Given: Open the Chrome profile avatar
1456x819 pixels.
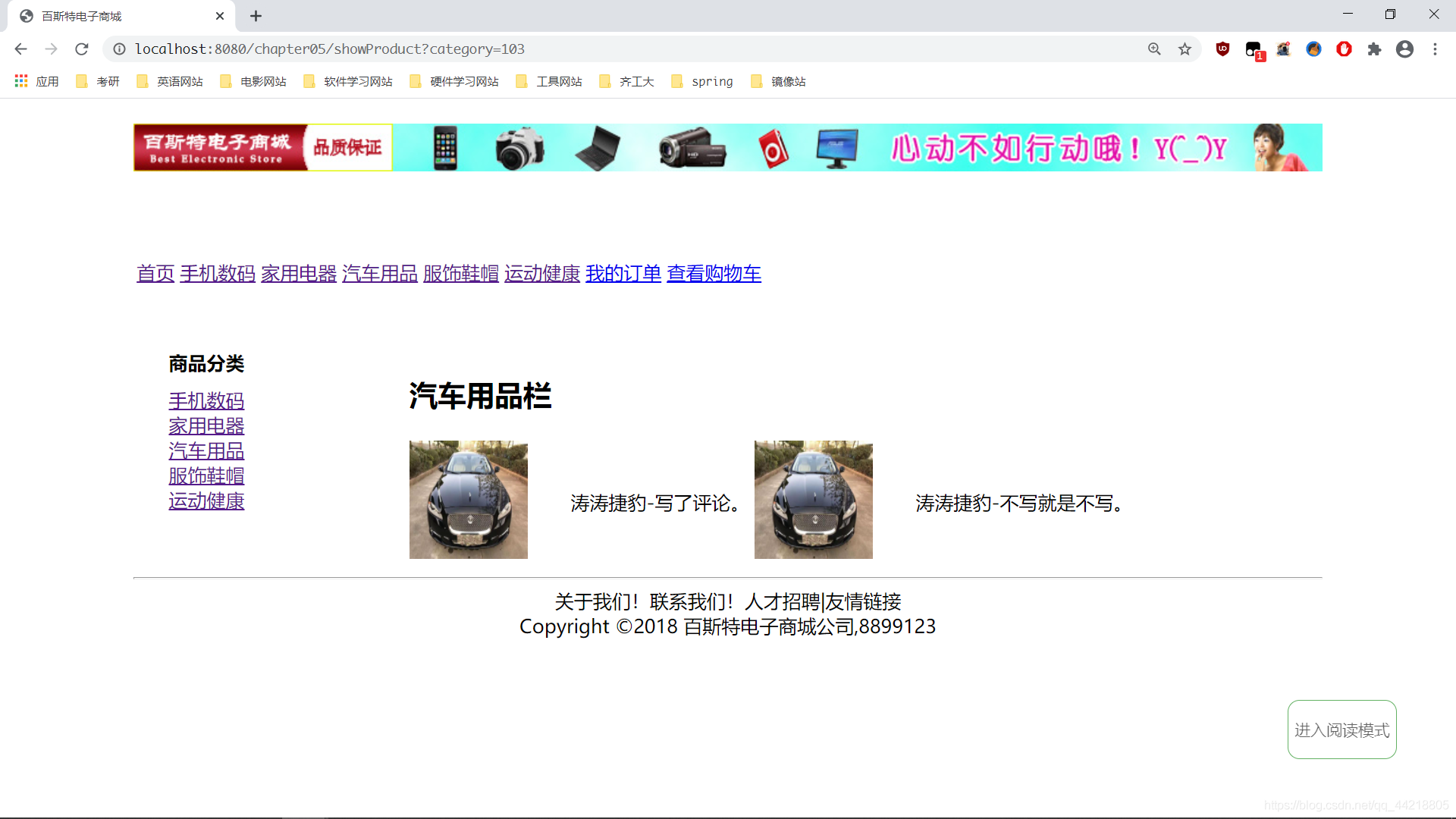Looking at the screenshot, I should (1404, 49).
